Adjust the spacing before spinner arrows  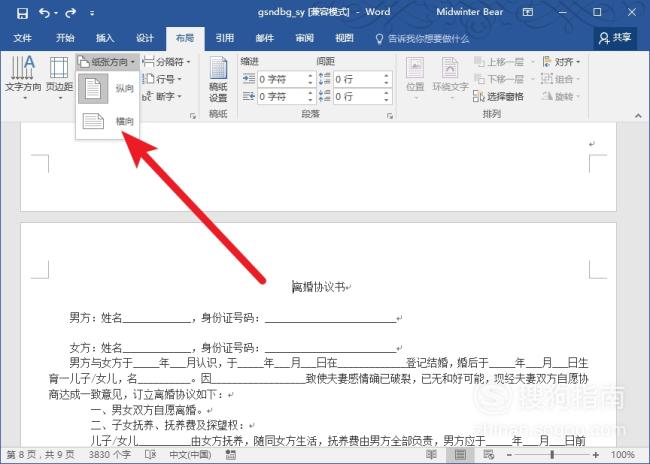point(386,79)
